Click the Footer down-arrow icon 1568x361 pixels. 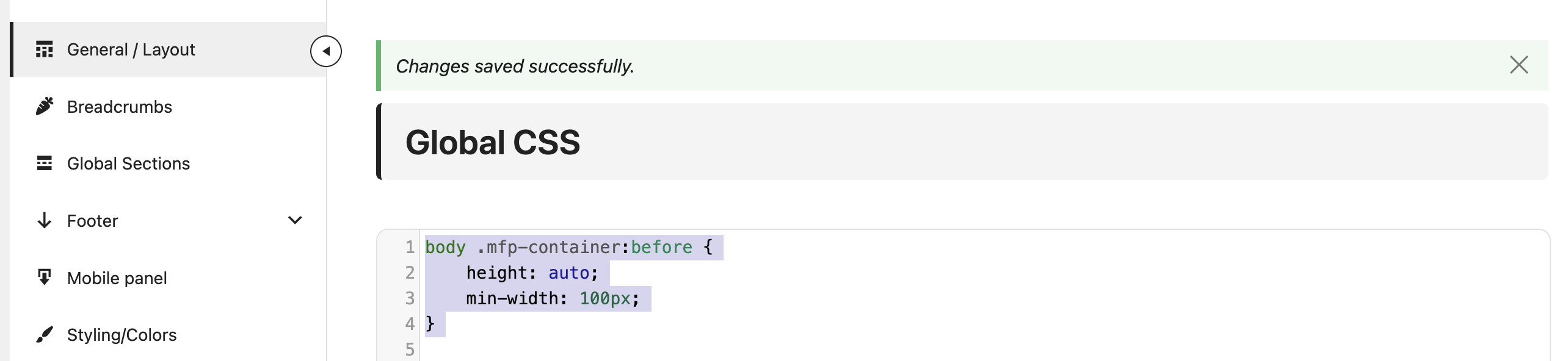coord(44,220)
